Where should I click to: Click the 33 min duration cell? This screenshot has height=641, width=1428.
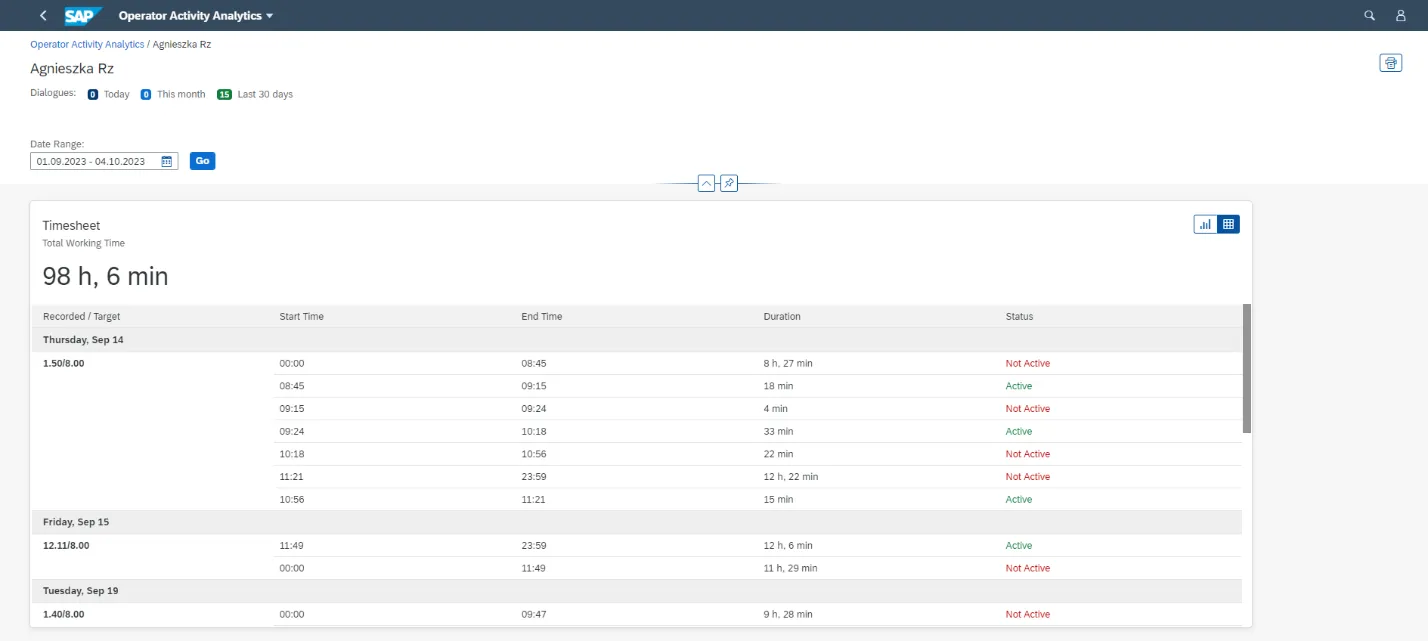(778, 432)
